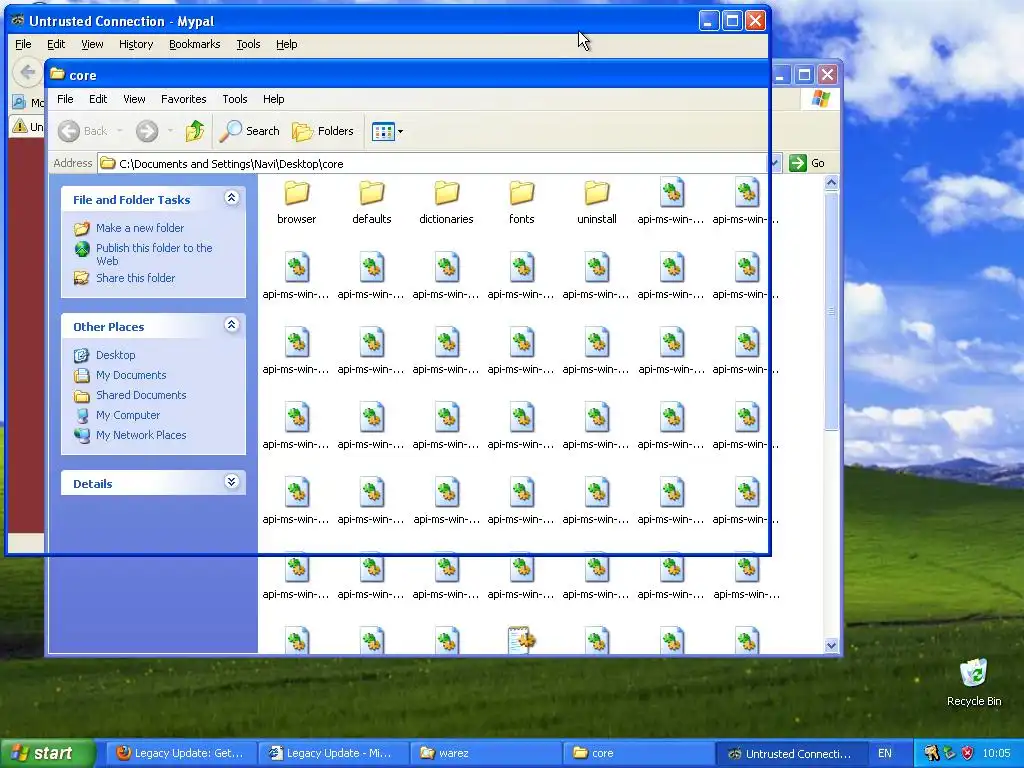
Task: Click scrollbar down arrow in core window
Action: [831, 645]
